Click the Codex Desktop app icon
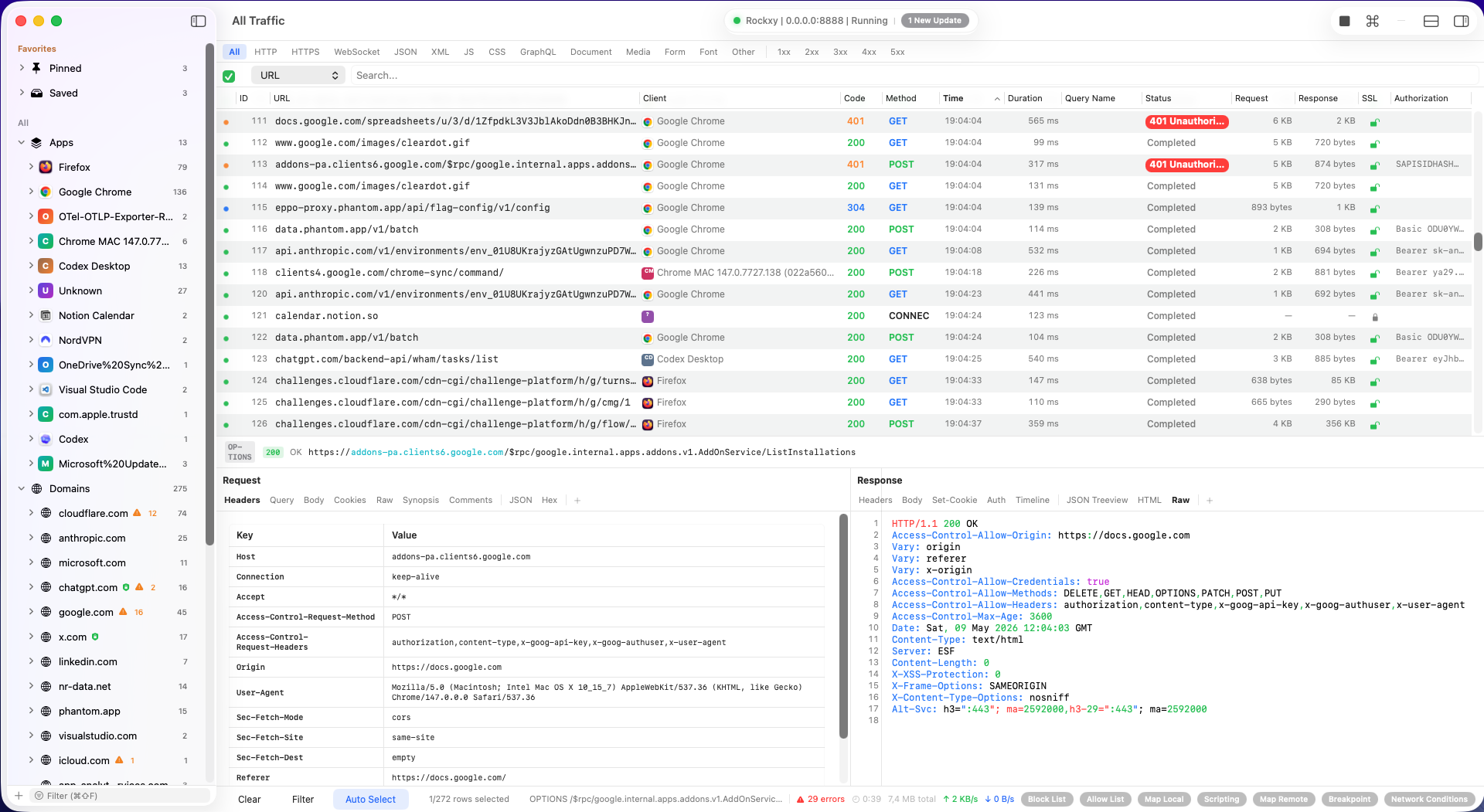The height and width of the screenshot is (812, 1484). click(46, 266)
